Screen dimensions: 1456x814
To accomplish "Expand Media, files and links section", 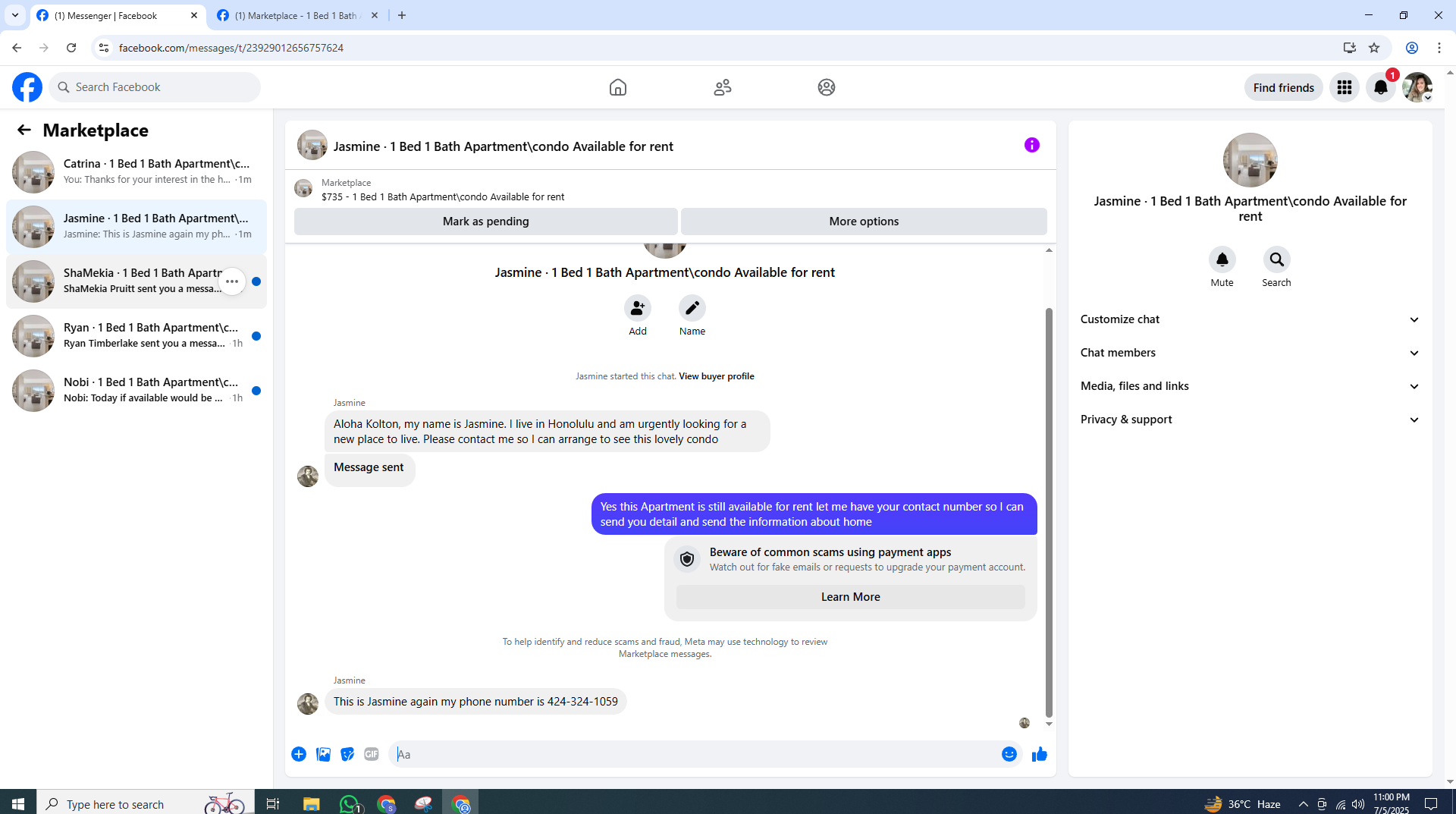I will (x=1250, y=386).
